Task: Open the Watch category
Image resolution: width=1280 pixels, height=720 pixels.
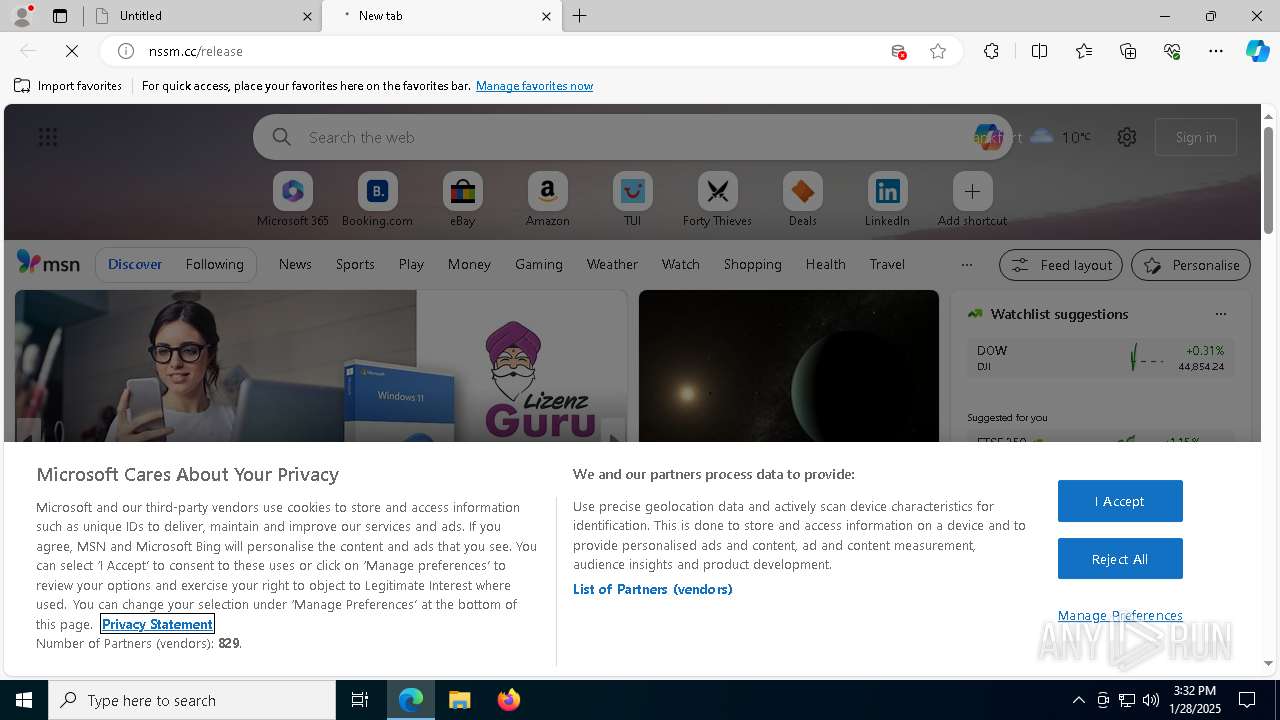Action: (x=680, y=264)
